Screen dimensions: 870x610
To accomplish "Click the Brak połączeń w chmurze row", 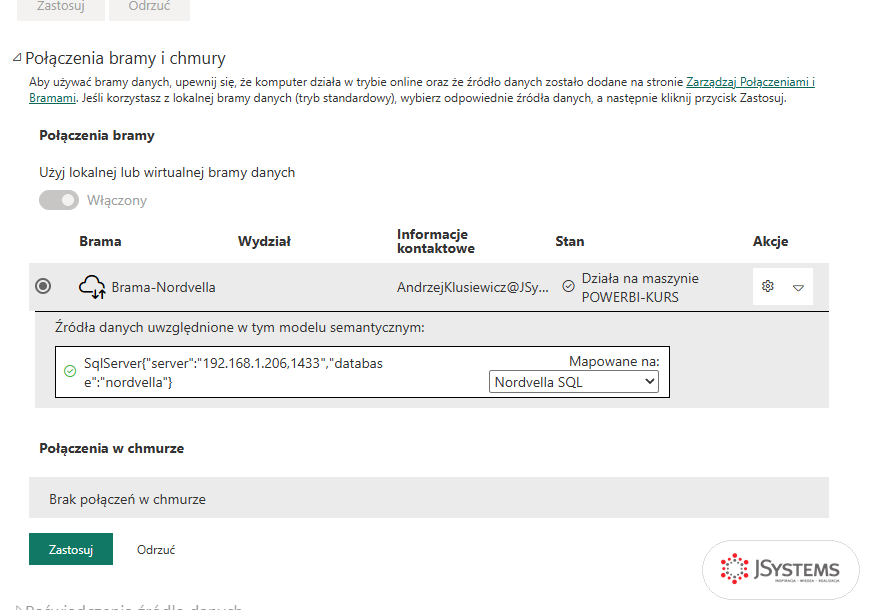I will [429, 498].
